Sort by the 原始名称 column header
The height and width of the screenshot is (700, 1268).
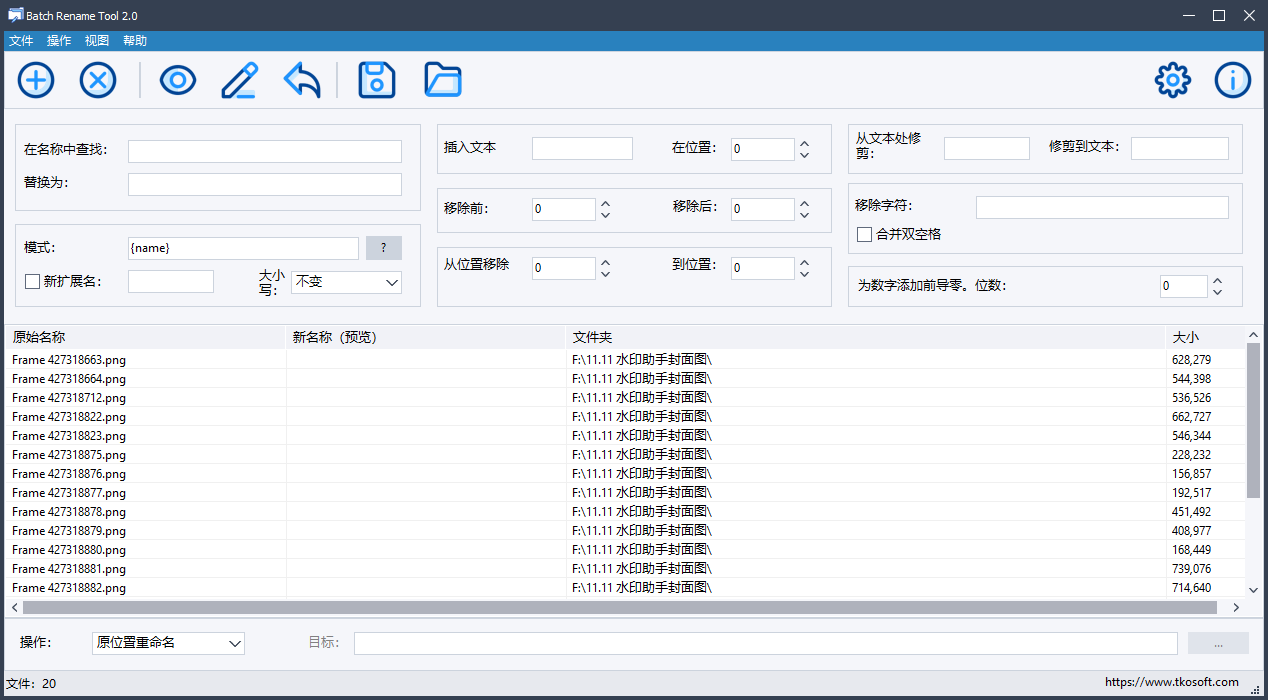pos(145,338)
